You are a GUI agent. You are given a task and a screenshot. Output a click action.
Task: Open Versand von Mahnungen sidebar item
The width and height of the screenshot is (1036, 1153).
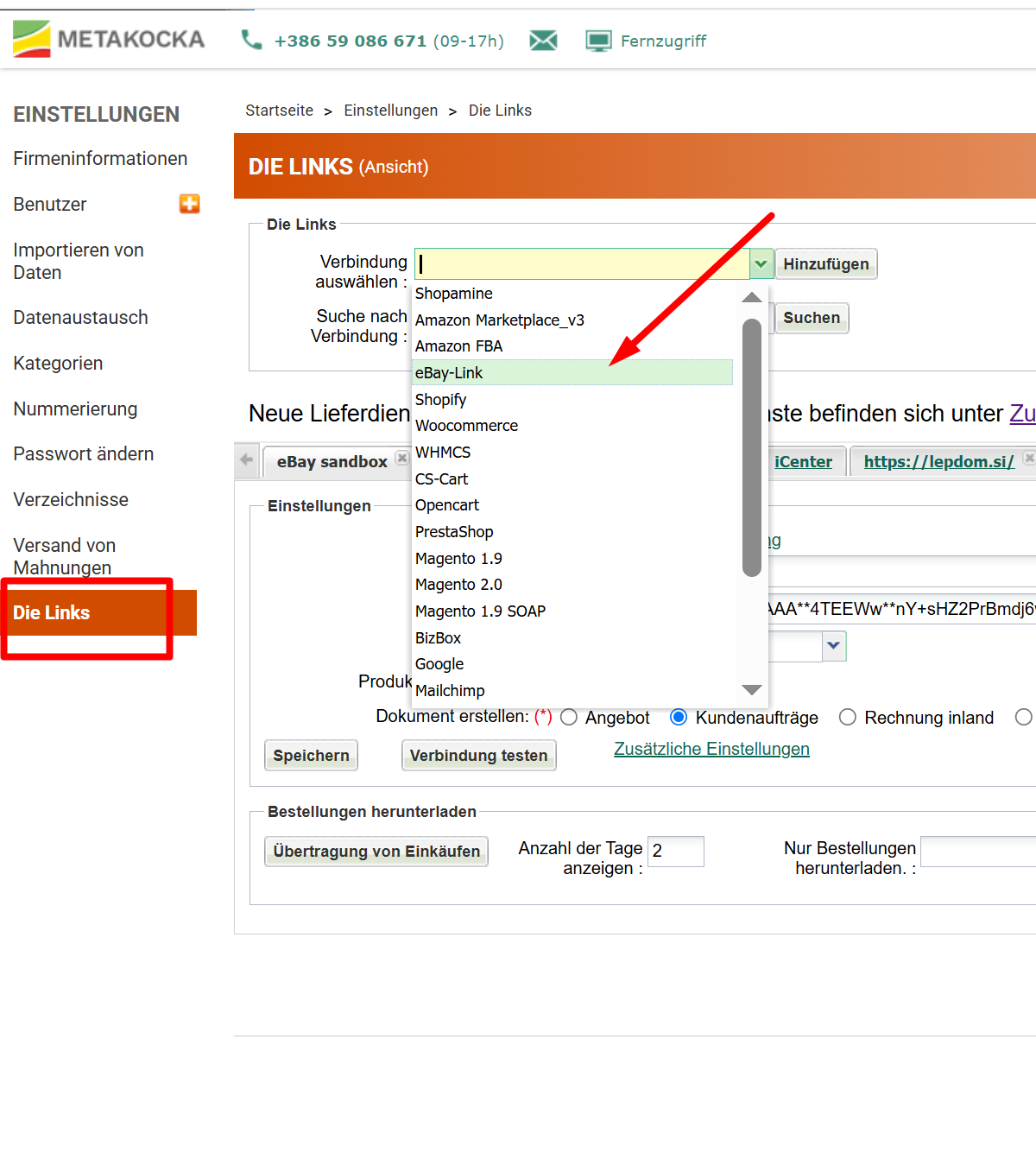(x=65, y=557)
